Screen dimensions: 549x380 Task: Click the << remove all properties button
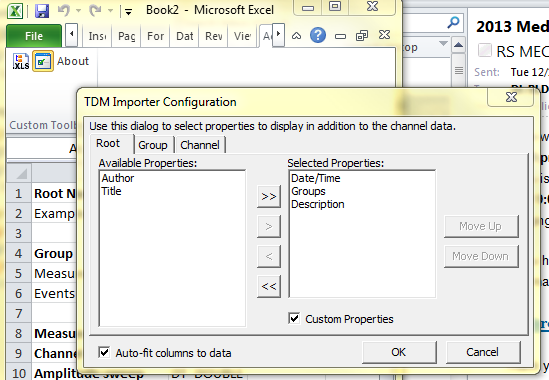269,286
